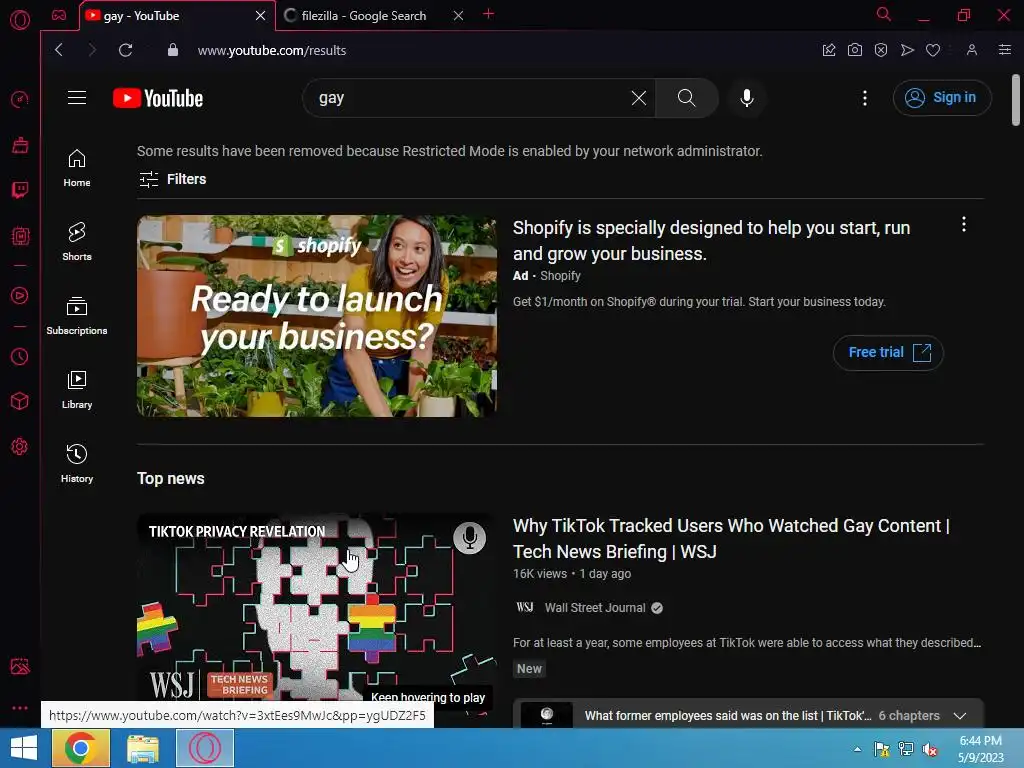Open the muted volume tray icon
Image resolution: width=1024 pixels, height=768 pixels.
pos(930,749)
